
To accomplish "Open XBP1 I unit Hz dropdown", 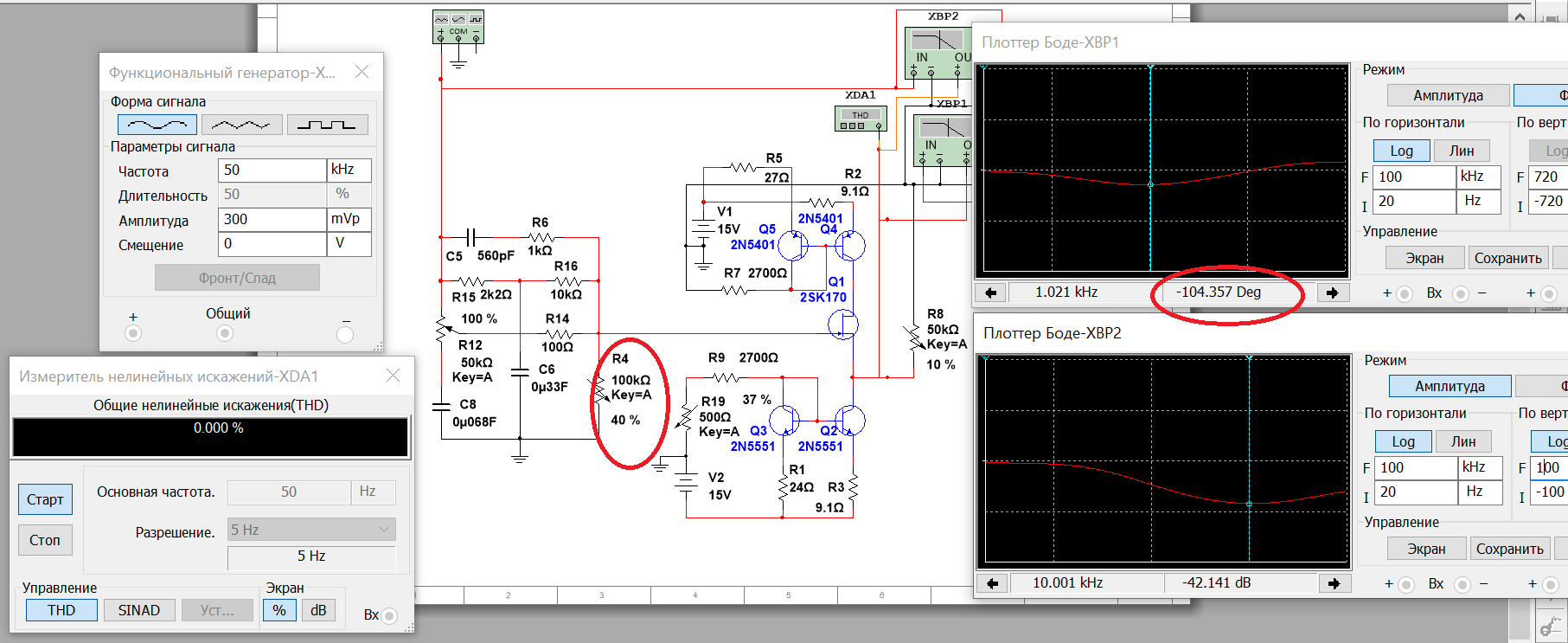I will point(1481,201).
